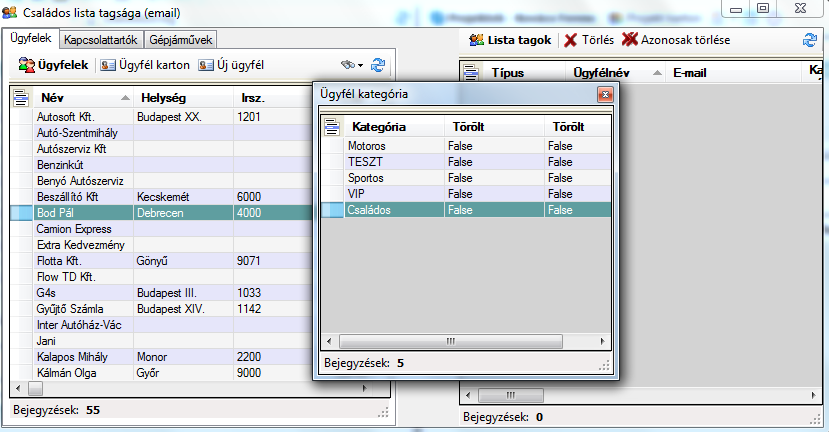This screenshot has height=432, width=829.
Task: Refresh the Ügyfelek client list
Action: coord(377,65)
